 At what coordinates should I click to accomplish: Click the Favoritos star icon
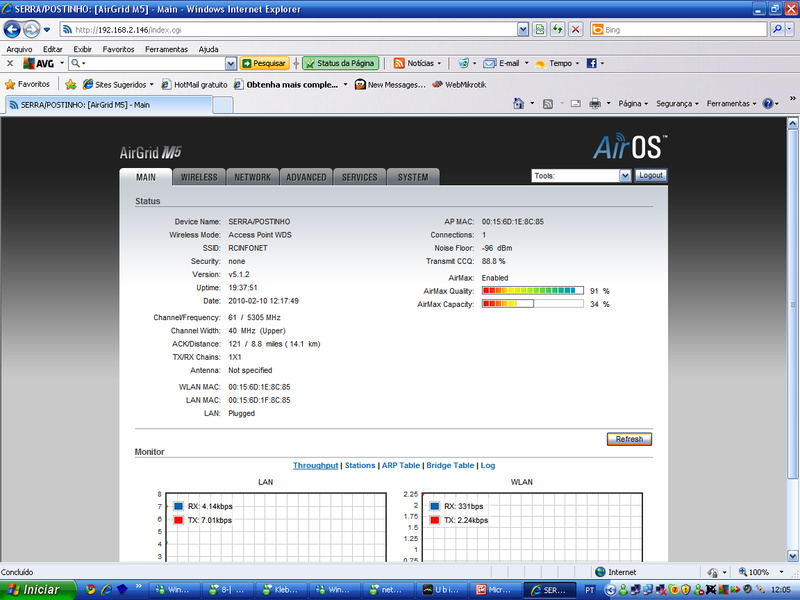pyautogui.click(x=10, y=84)
